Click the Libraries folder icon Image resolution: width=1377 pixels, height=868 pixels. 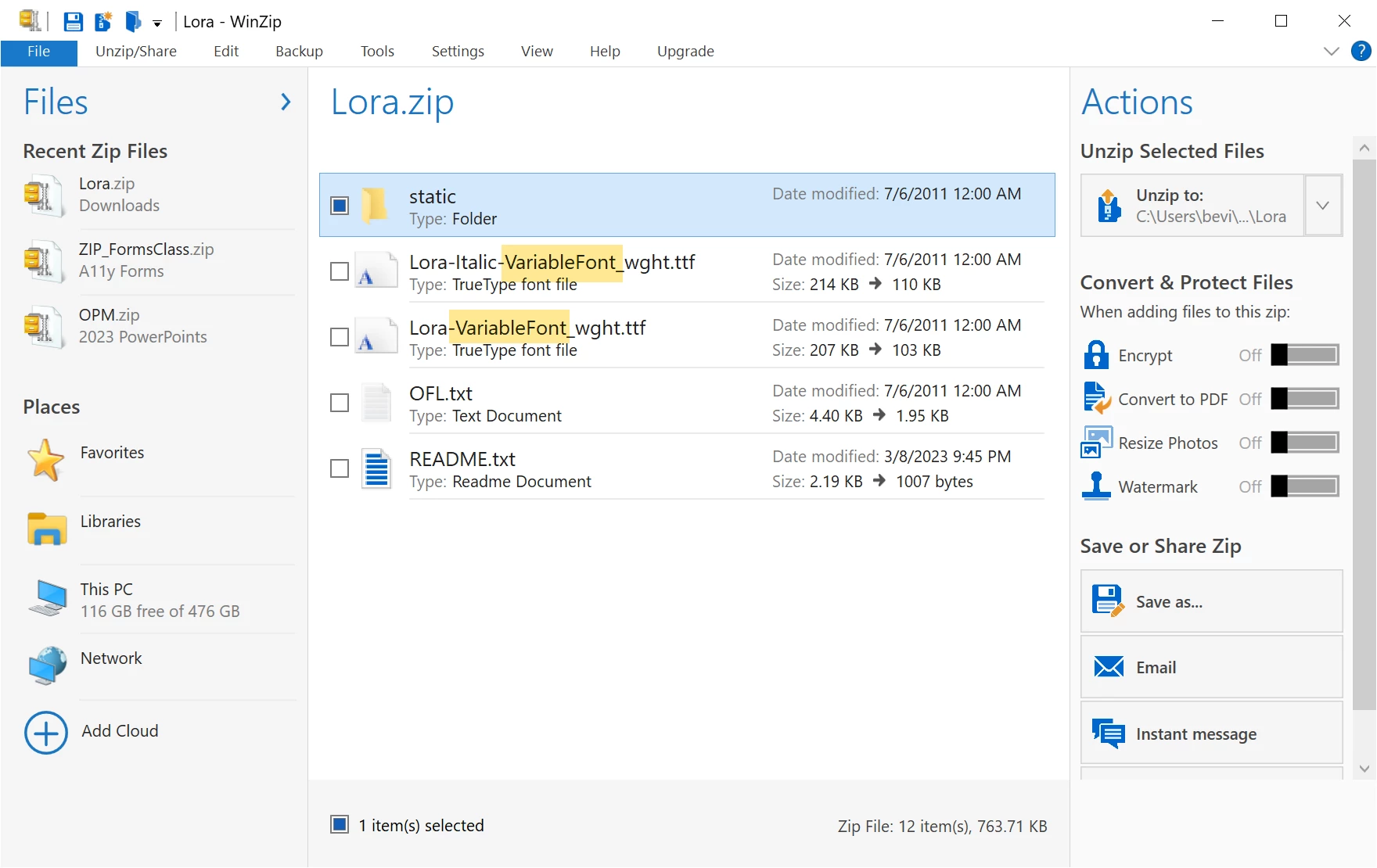(x=47, y=529)
